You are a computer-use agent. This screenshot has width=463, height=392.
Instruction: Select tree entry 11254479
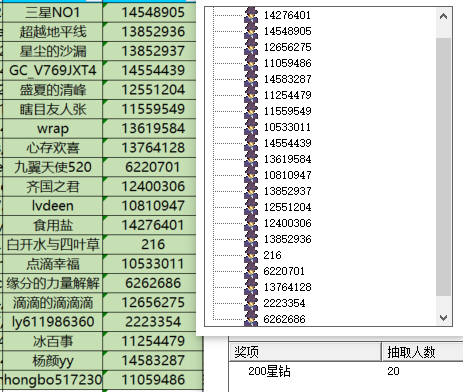pos(287,95)
